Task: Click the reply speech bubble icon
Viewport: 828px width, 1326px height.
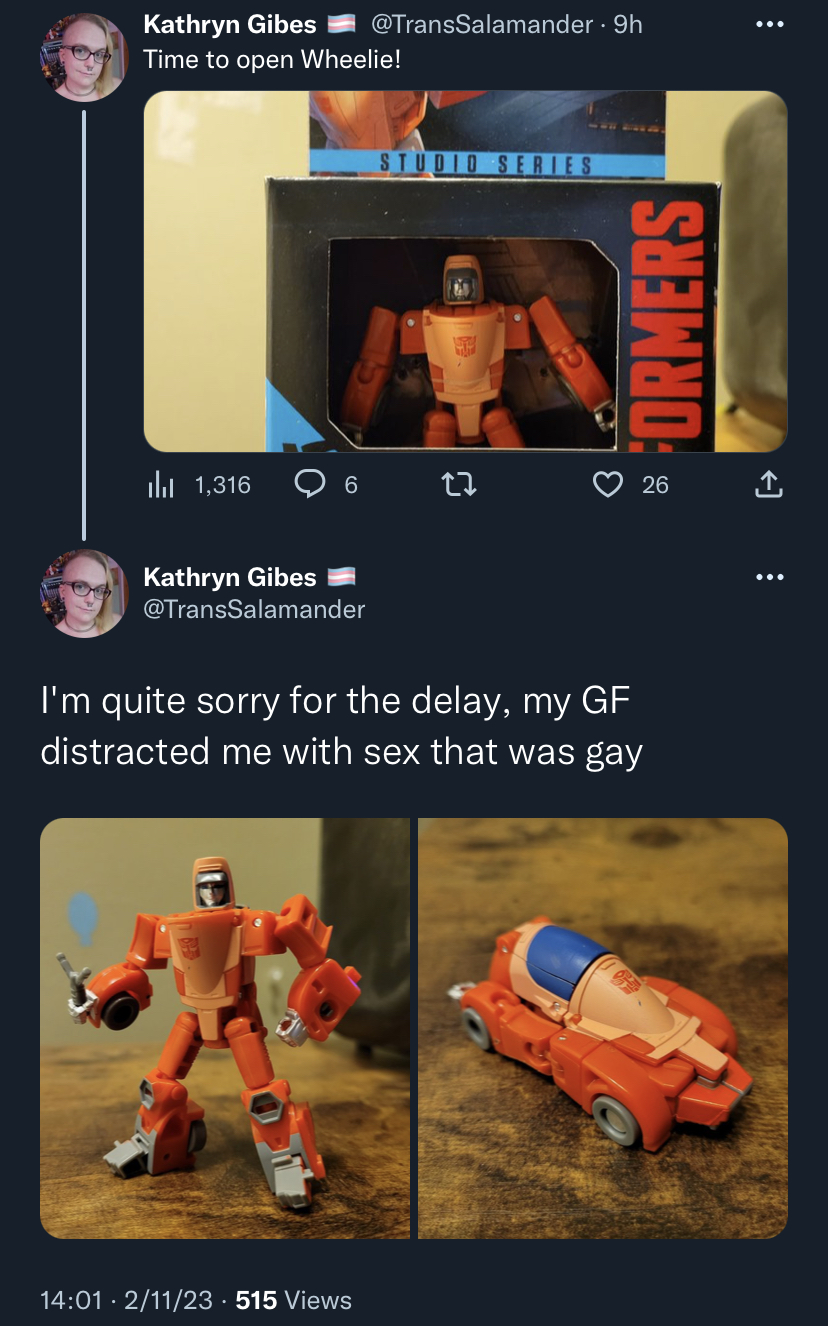Action: coord(310,485)
